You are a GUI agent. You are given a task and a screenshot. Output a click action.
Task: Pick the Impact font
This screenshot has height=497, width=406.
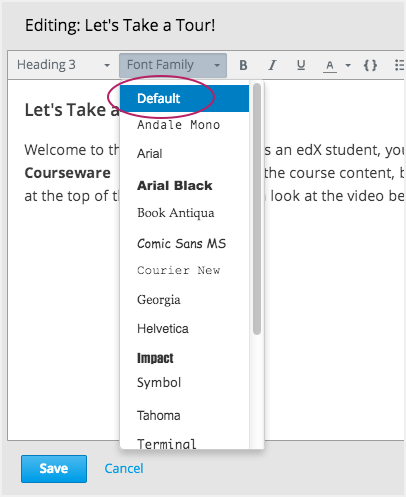pyautogui.click(x=184, y=358)
